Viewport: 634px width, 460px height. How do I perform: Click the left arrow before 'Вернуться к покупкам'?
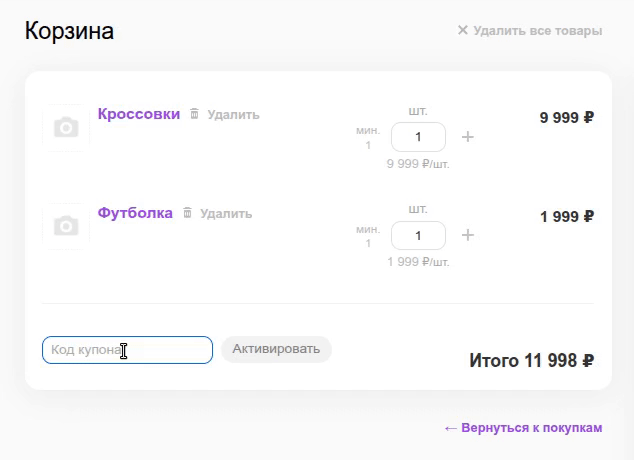click(x=450, y=428)
